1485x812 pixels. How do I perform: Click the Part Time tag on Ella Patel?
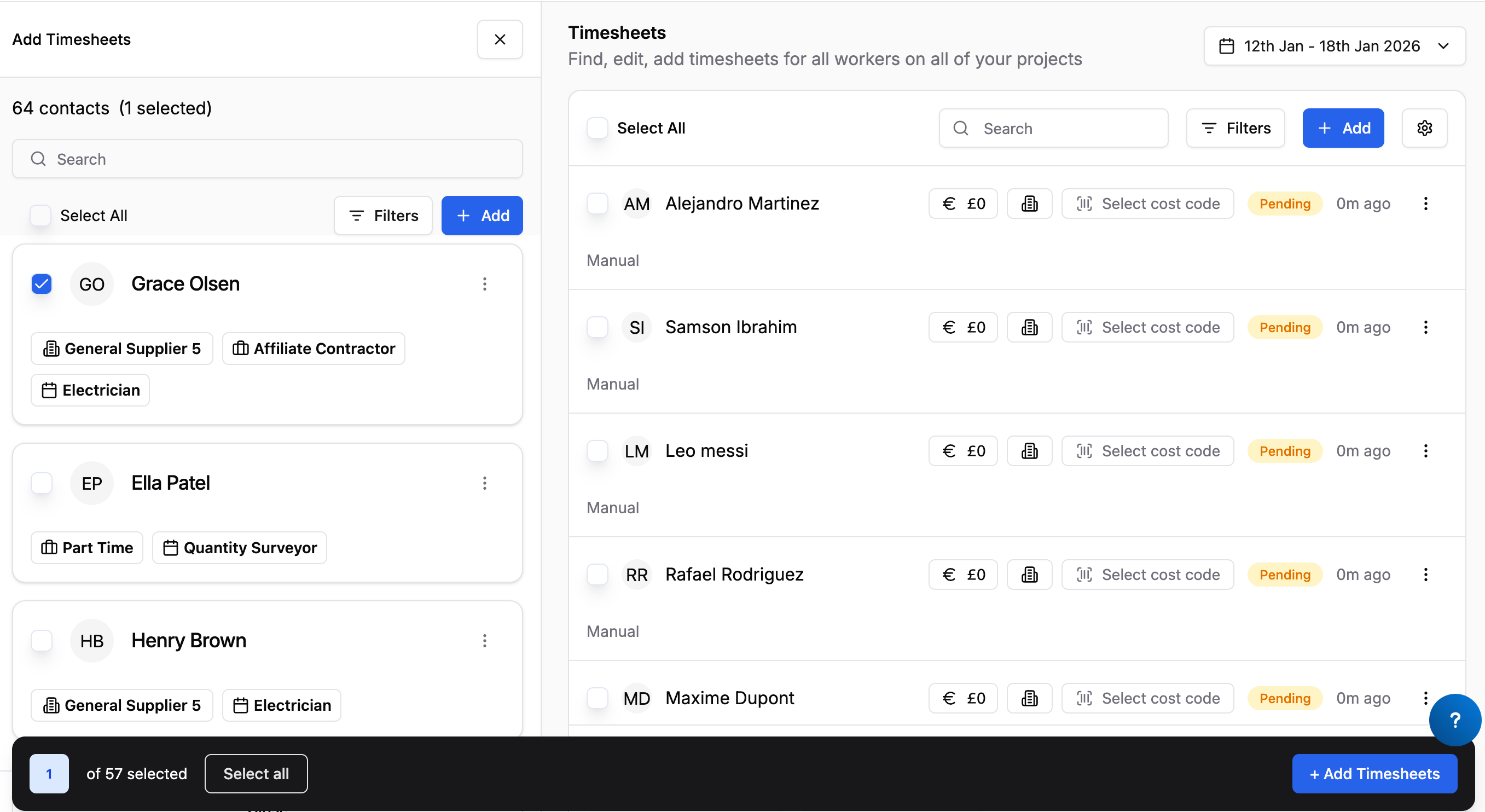tap(87, 548)
